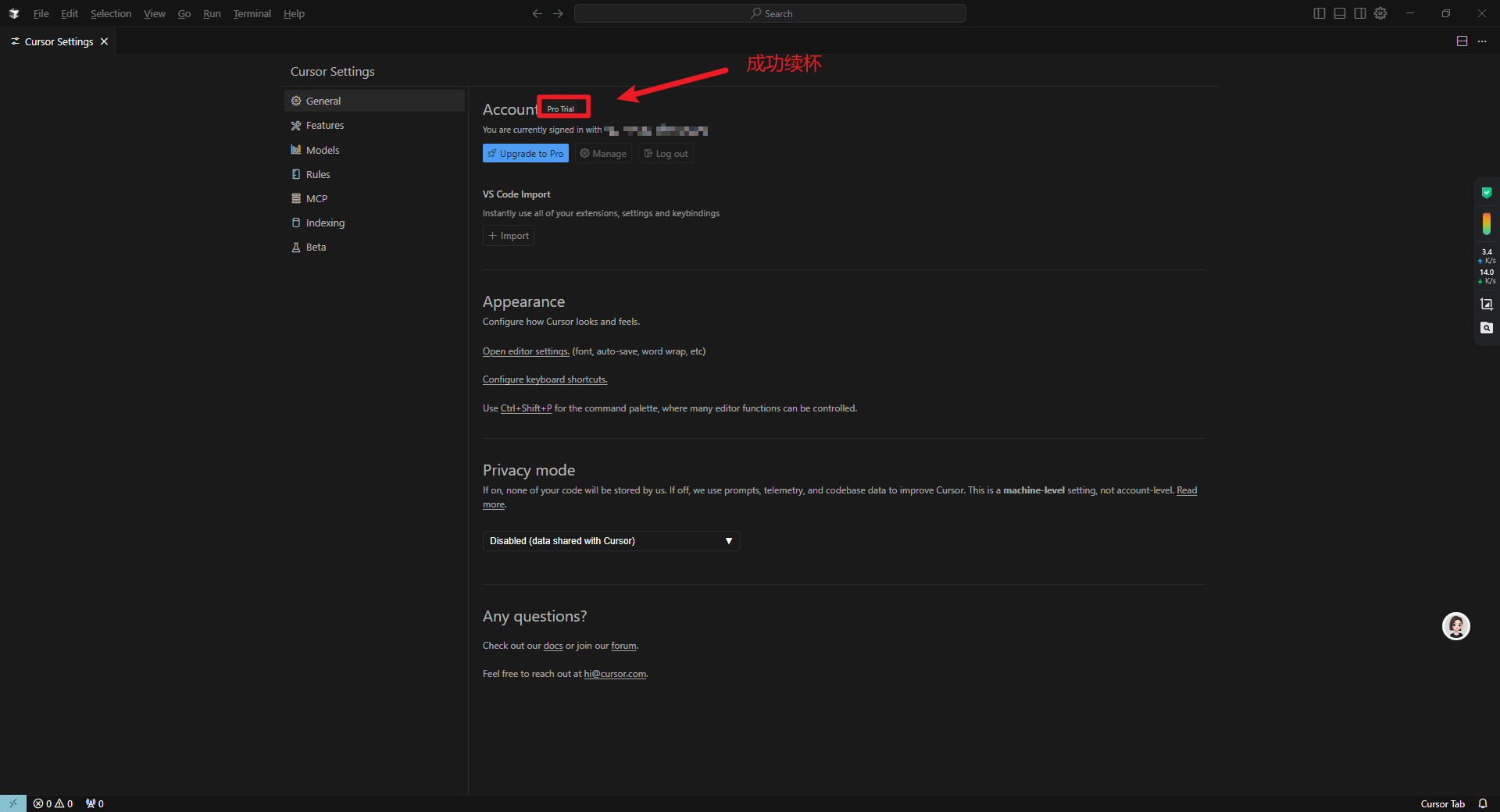Image resolution: width=1500 pixels, height=812 pixels.
Task: Open the File menu
Action: (41, 13)
